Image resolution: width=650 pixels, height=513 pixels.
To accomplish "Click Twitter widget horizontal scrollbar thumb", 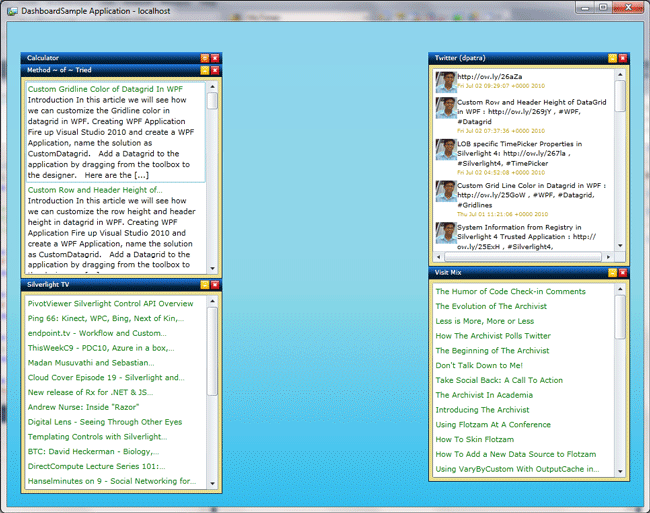I will (523, 257).
